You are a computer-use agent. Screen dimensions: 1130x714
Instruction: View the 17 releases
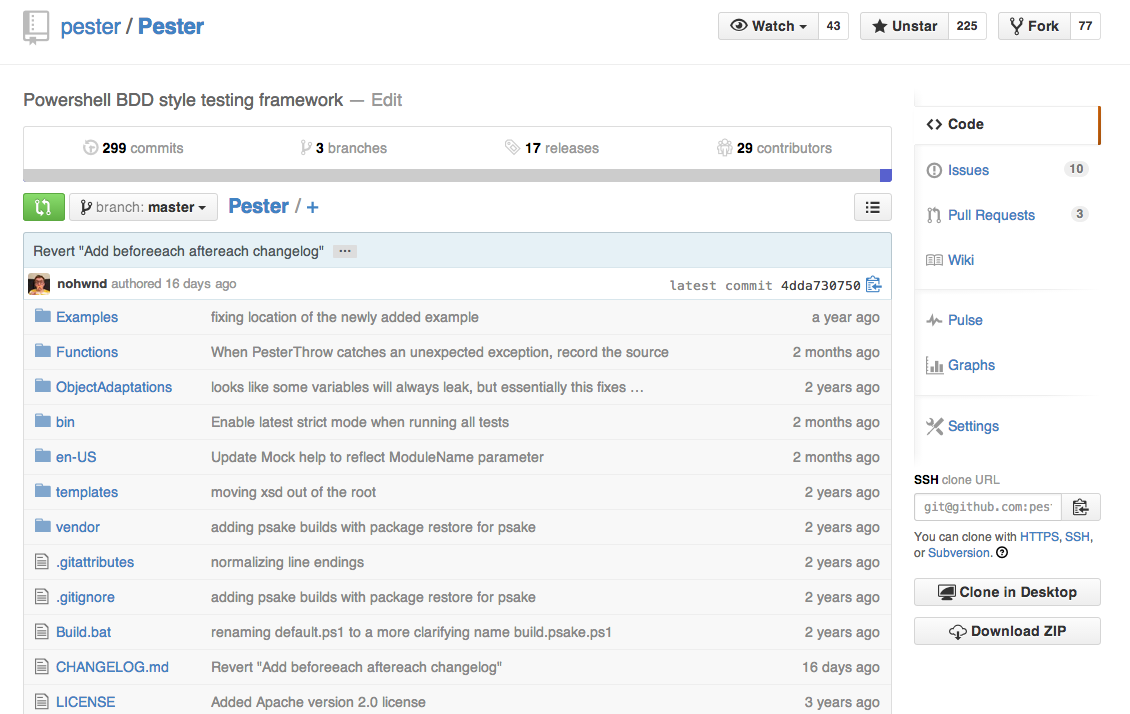[552, 148]
